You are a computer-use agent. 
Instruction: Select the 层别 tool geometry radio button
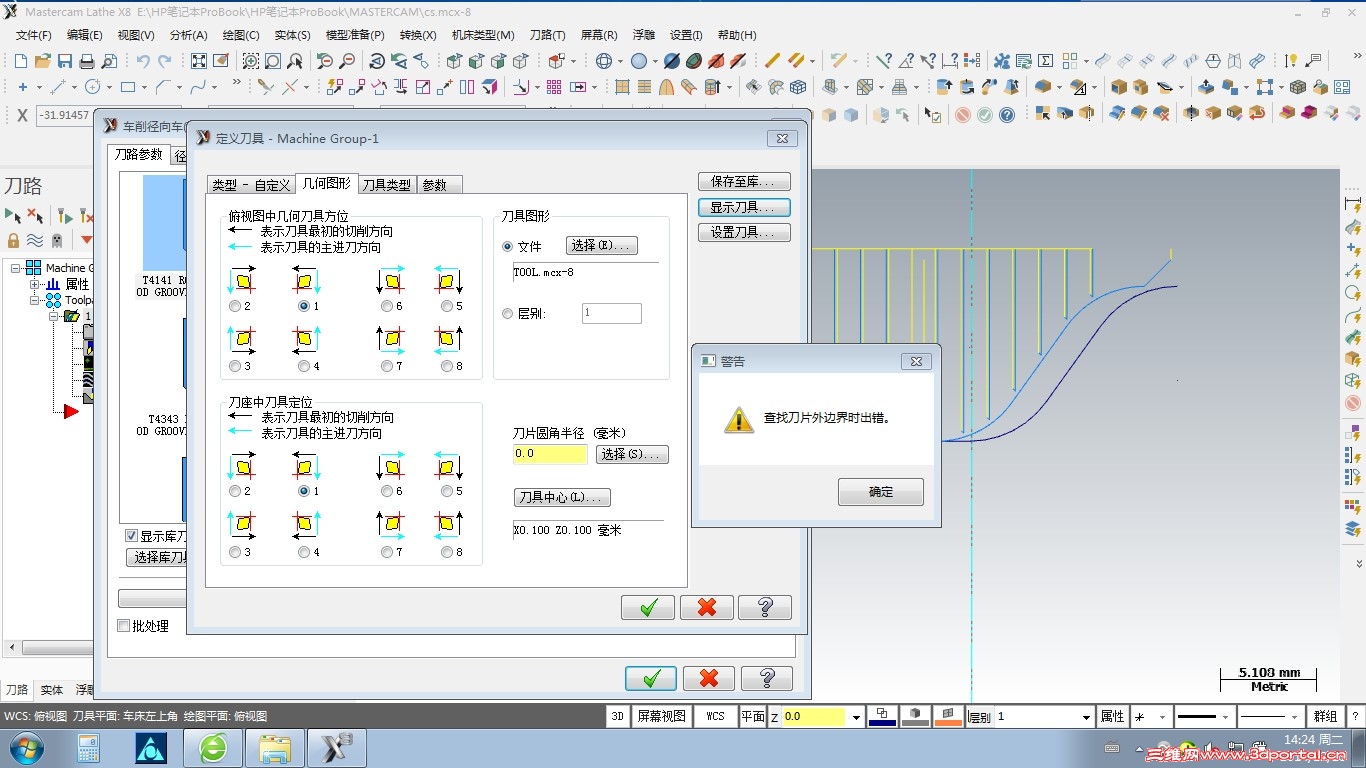point(508,314)
